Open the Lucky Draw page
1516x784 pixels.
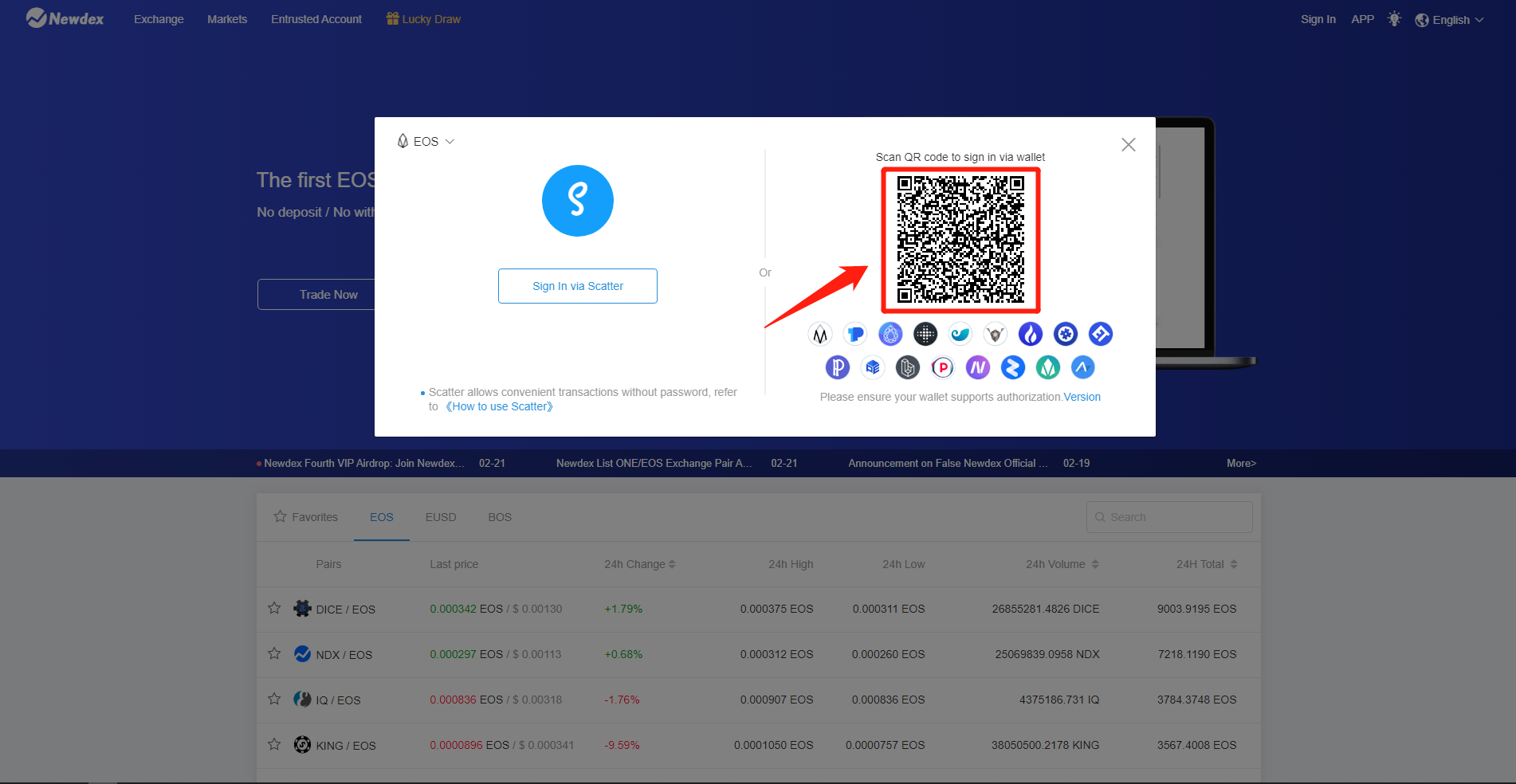(423, 19)
